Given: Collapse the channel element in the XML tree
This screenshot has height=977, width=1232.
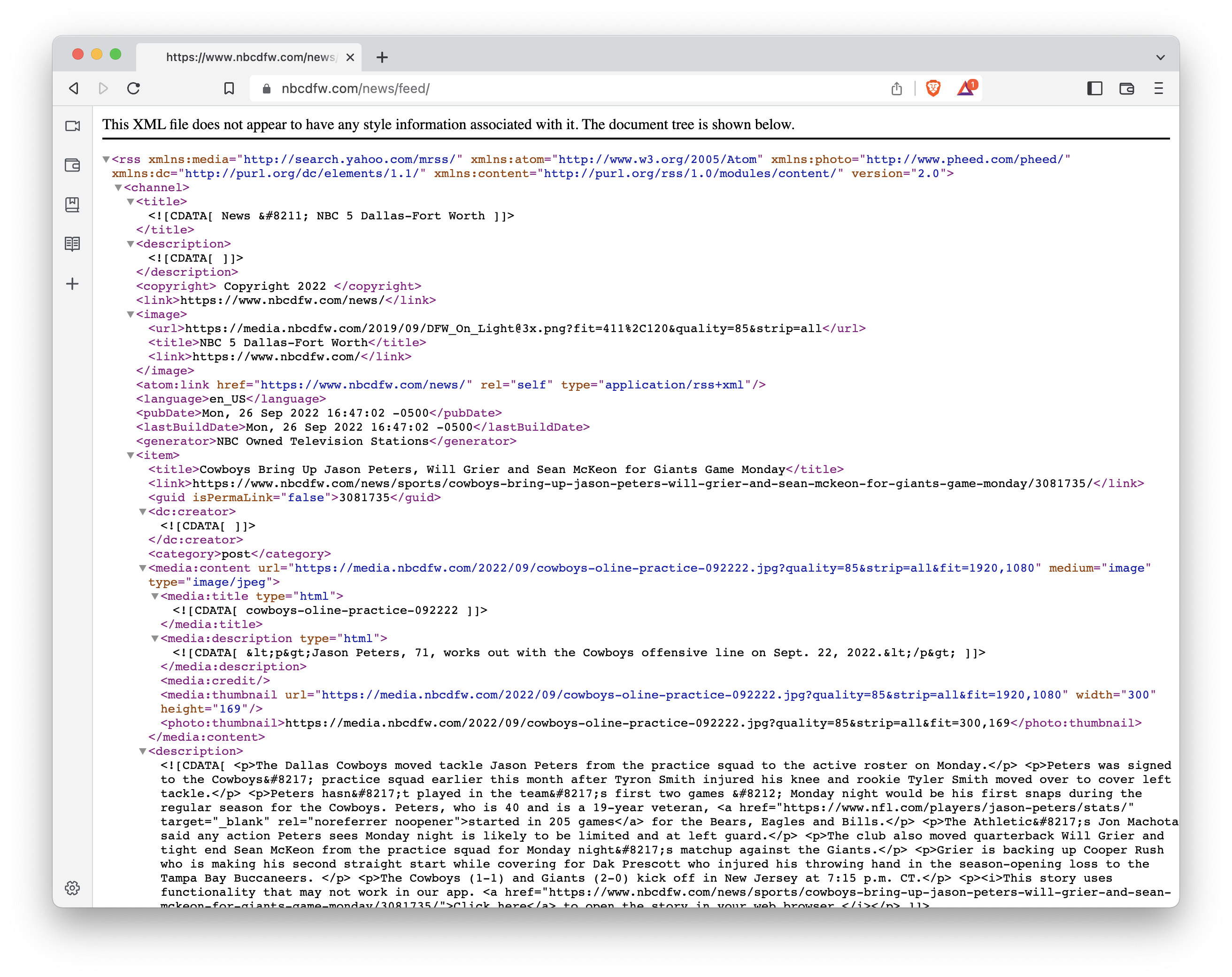Looking at the screenshot, I should point(118,187).
